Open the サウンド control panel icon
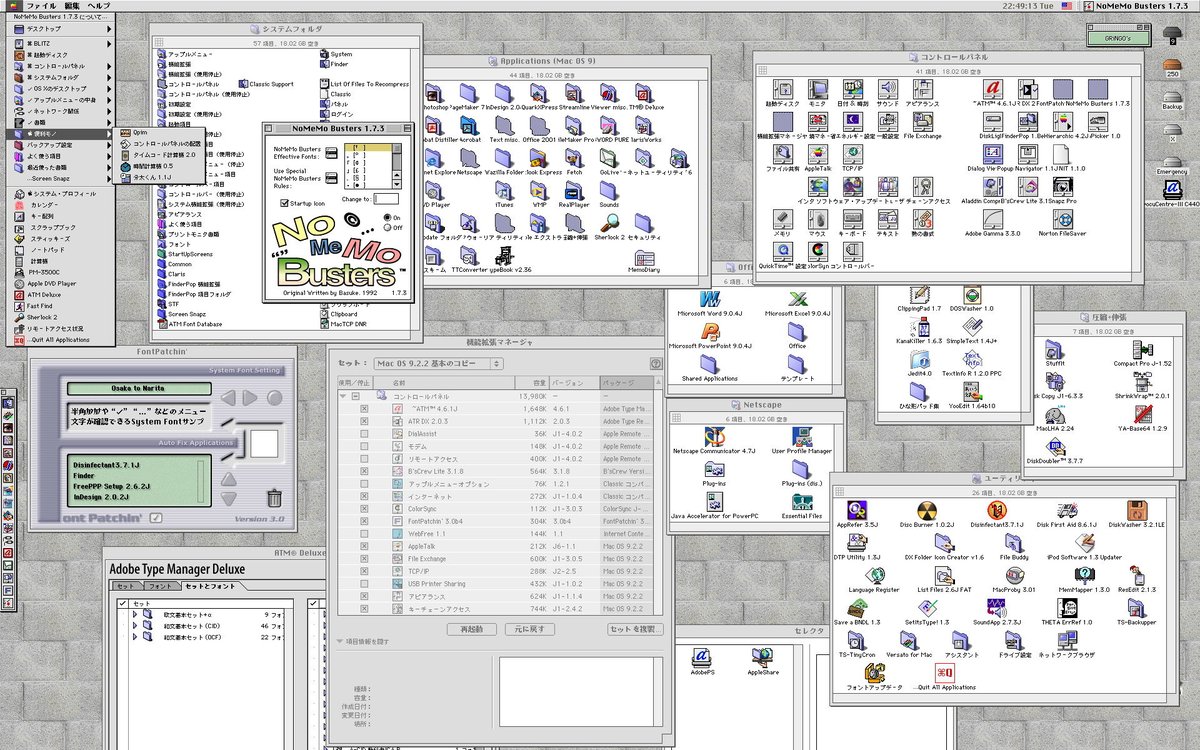Viewport: 1200px width, 750px height. click(887, 88)
